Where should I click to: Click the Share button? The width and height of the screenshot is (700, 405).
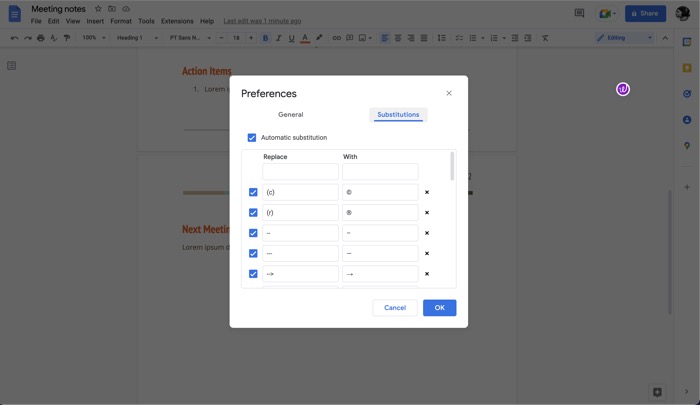[646, 13]
